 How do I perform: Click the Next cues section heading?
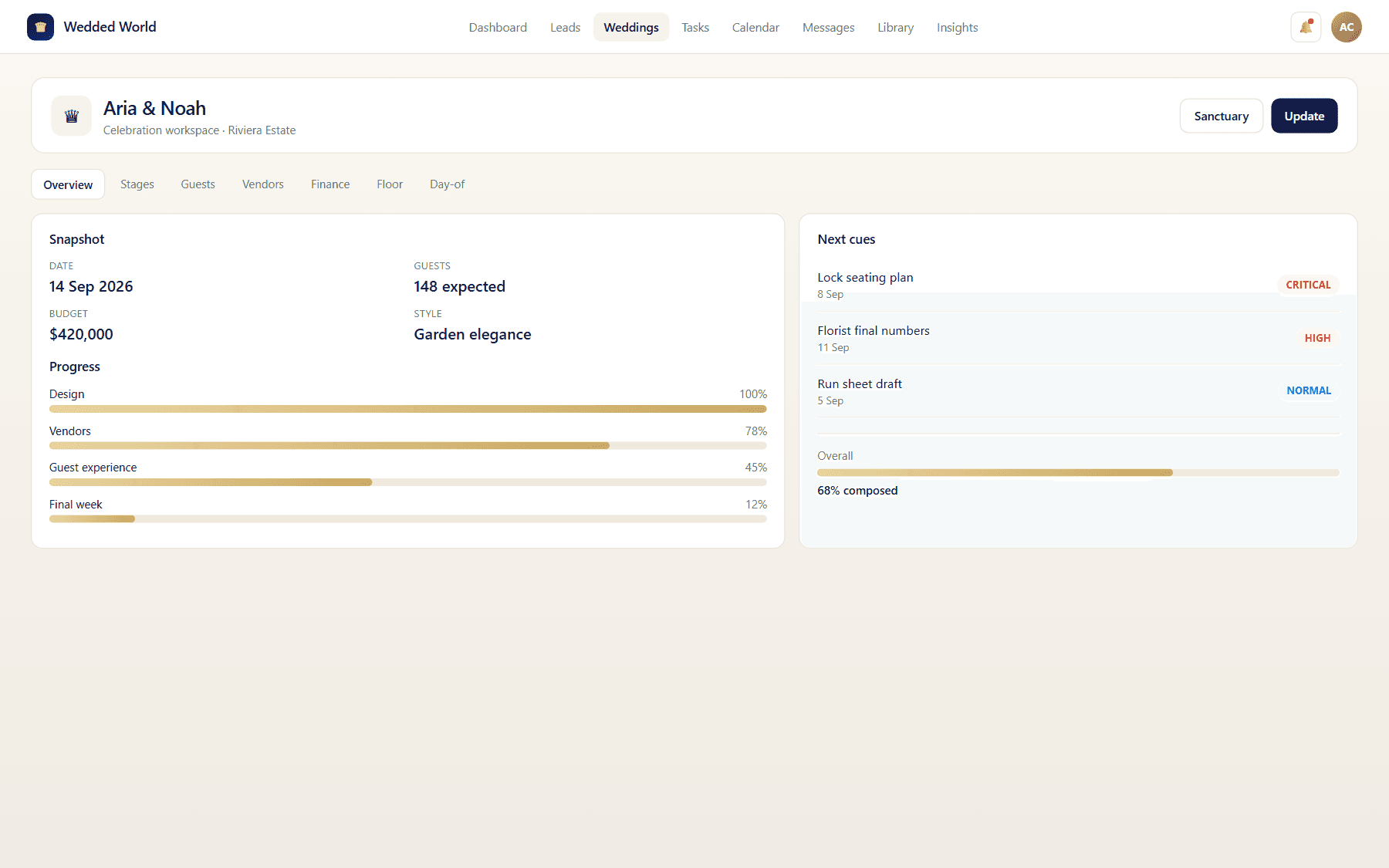846,239
